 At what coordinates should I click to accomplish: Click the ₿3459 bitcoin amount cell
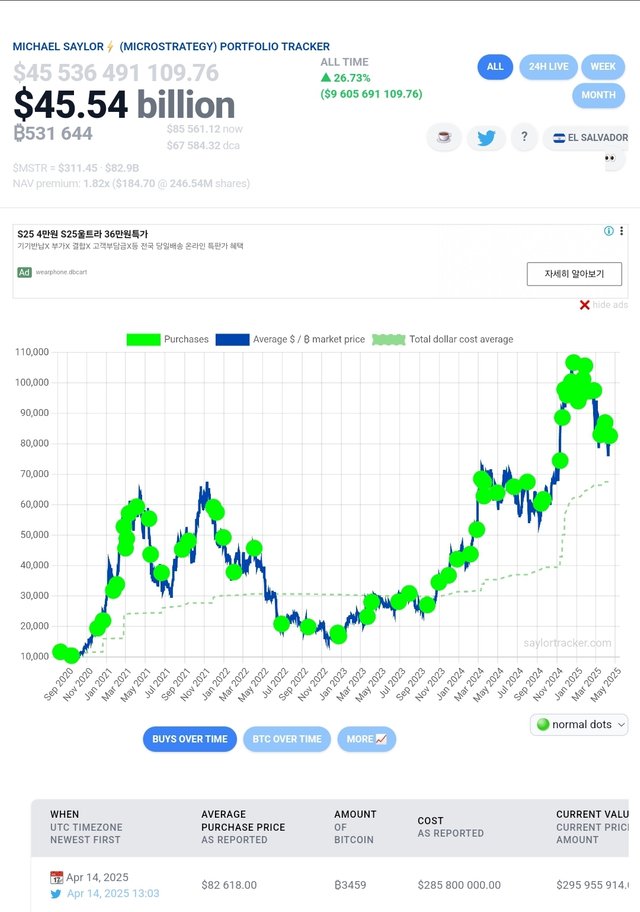[x=350, y=885]
